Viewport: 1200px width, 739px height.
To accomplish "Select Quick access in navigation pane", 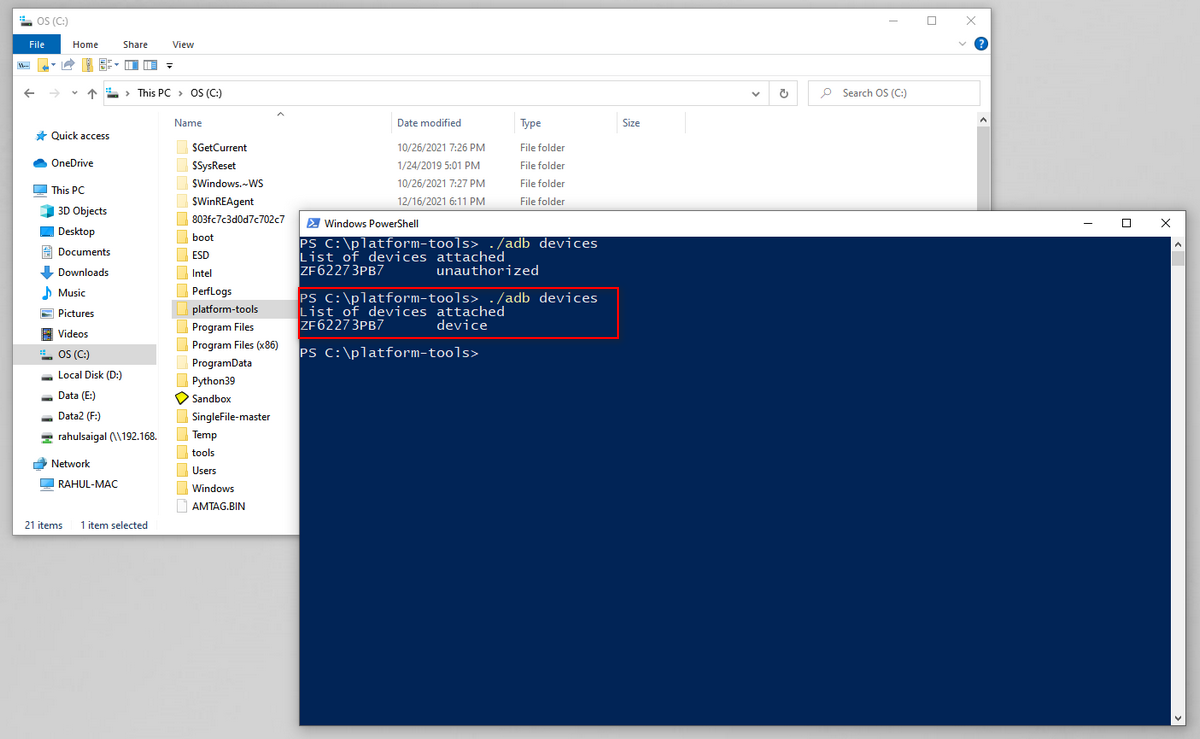I will (x=80, y=136).
